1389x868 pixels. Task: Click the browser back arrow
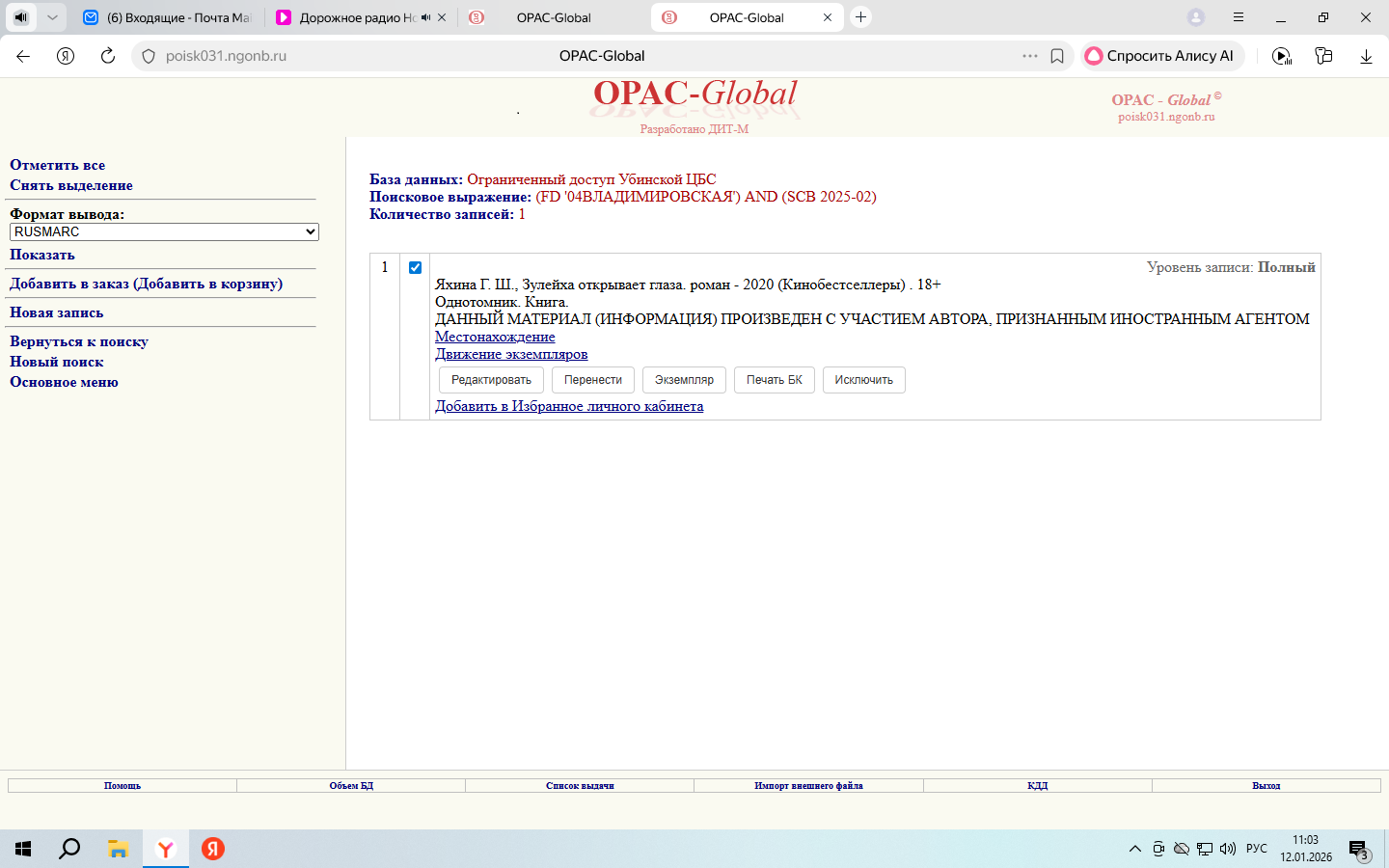coord(23,56)
